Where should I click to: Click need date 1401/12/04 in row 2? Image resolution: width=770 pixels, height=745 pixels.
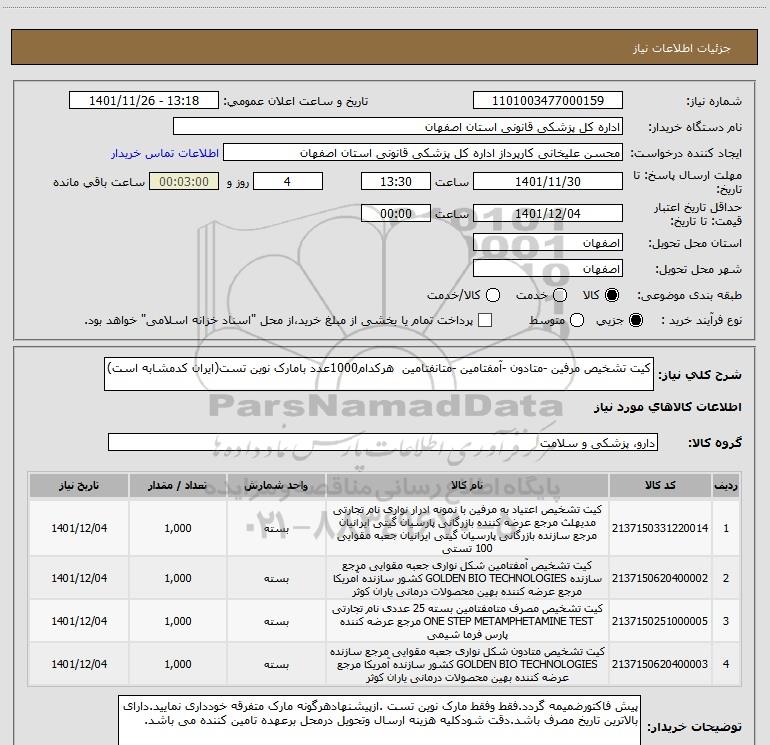(79, 578)
